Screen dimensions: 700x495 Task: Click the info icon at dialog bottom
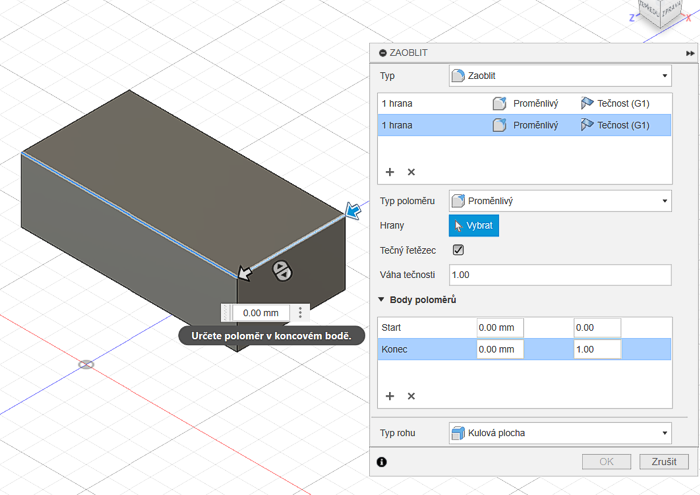click(381, 462)
